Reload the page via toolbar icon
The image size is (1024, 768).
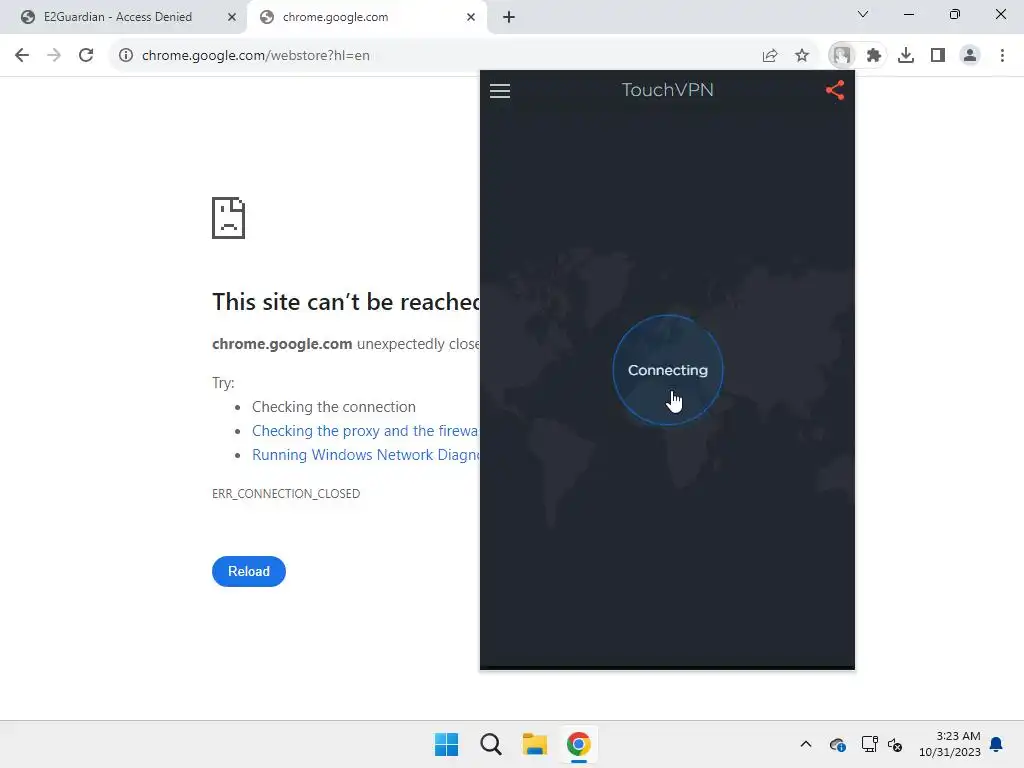[86, 56]
